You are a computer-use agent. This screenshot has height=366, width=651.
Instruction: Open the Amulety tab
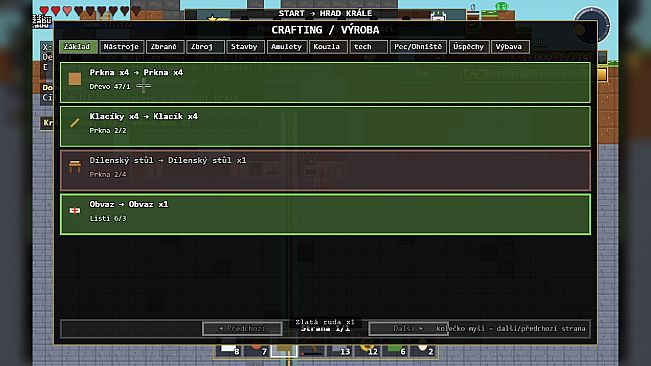[286, 47]
